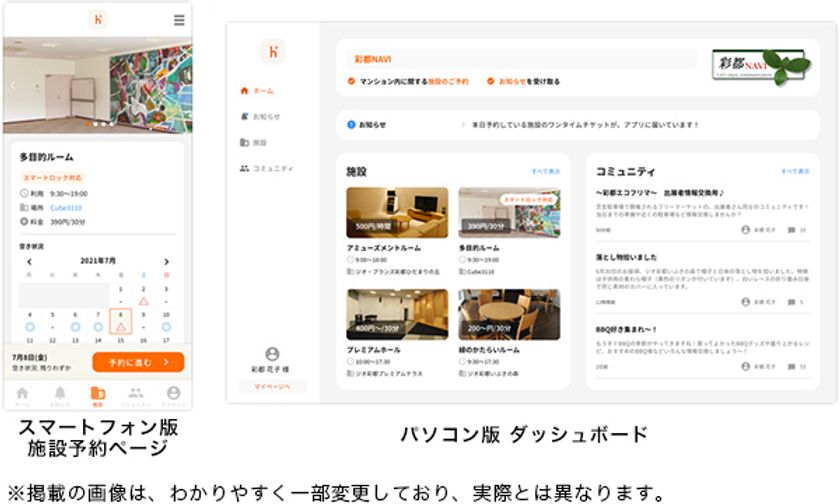This screenshot has height=504, width=840.
Task: Open the 彩都エコフリマ community post title
Action: coord(660,193)
